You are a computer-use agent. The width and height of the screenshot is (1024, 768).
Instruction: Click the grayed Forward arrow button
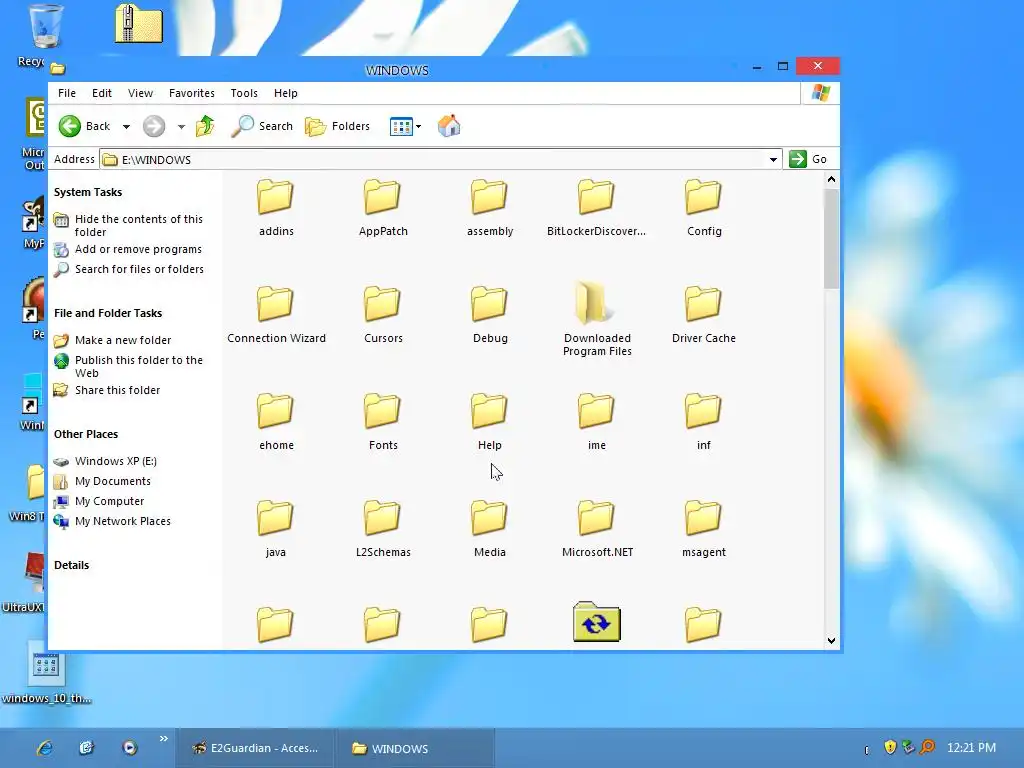[154, 126]
